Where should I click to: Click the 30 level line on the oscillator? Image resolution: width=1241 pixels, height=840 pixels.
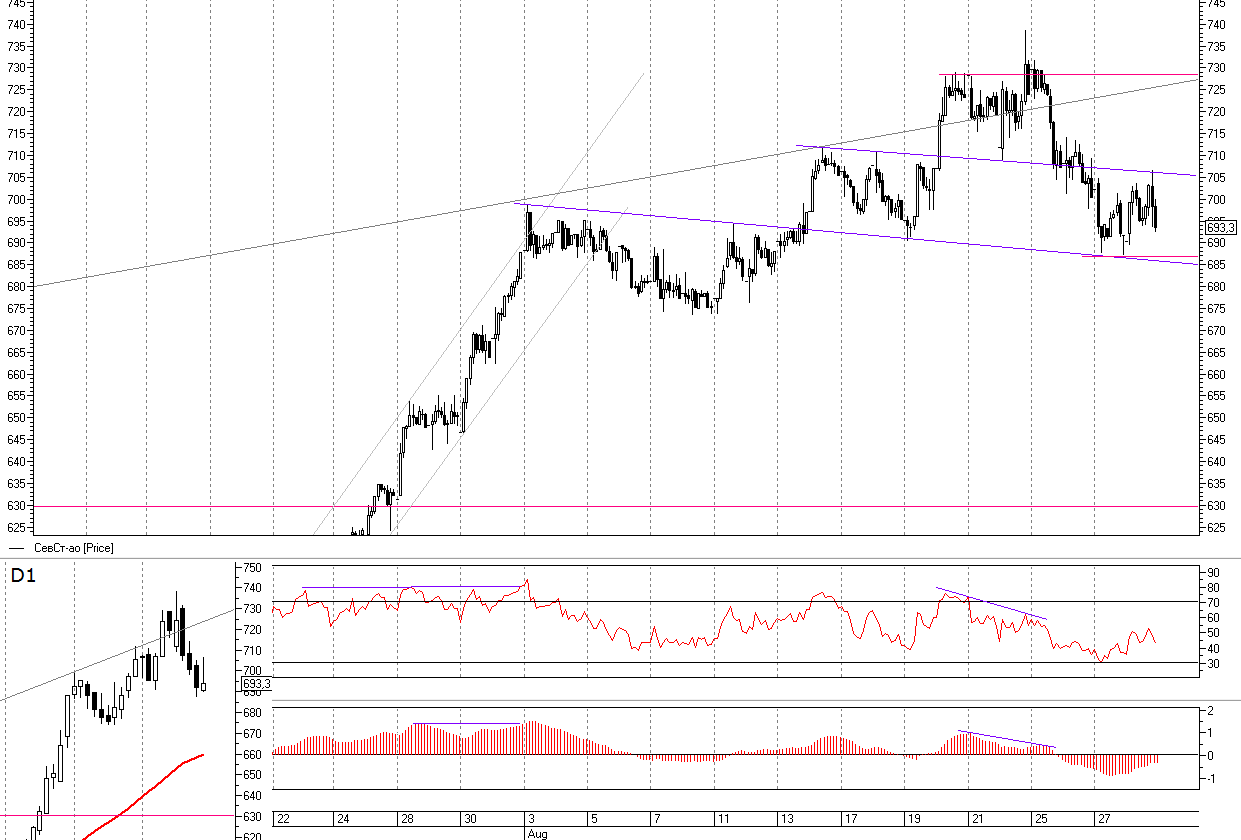pyautogui.click(x=700, y=662)
